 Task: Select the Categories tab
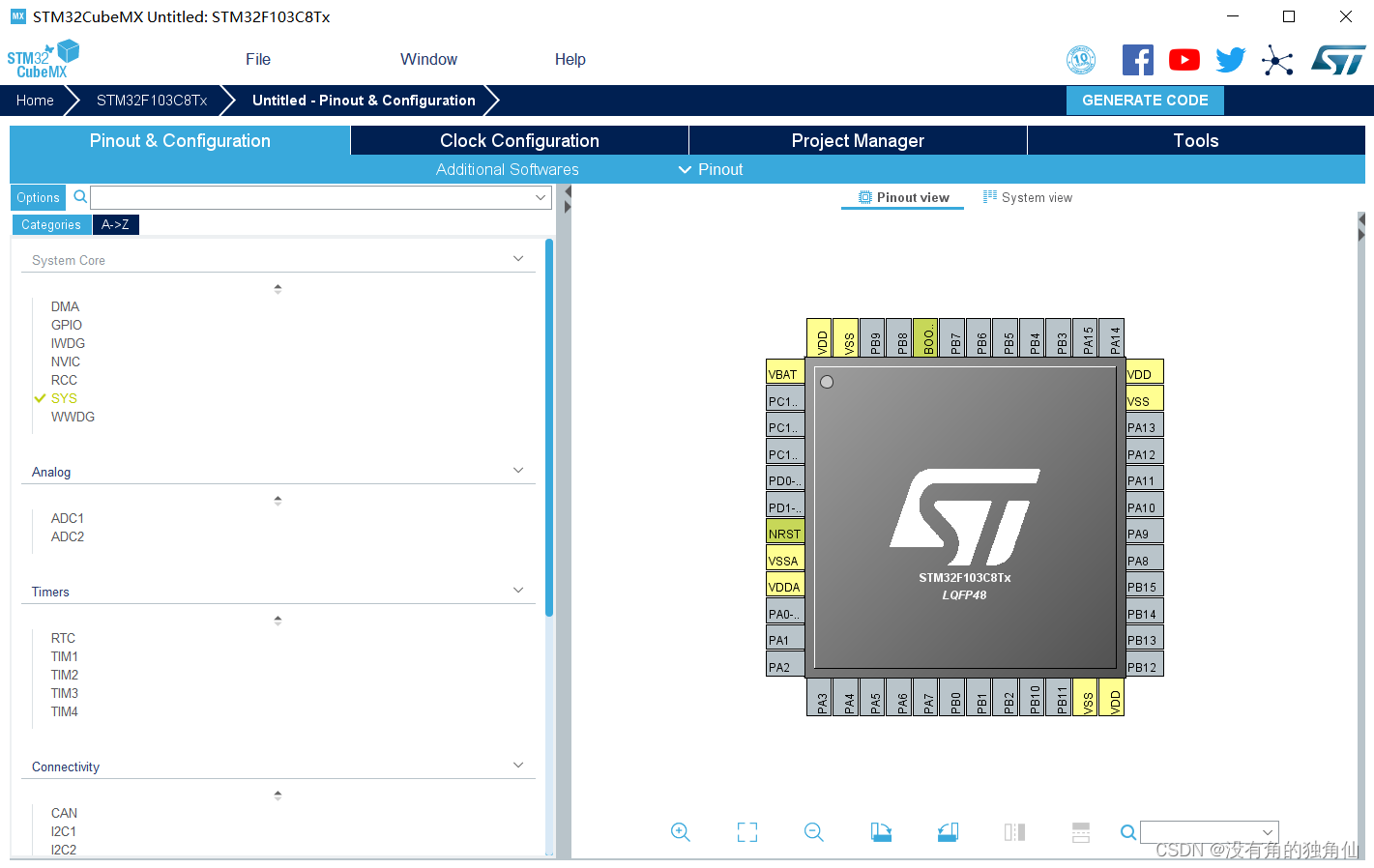click(51, 224)
